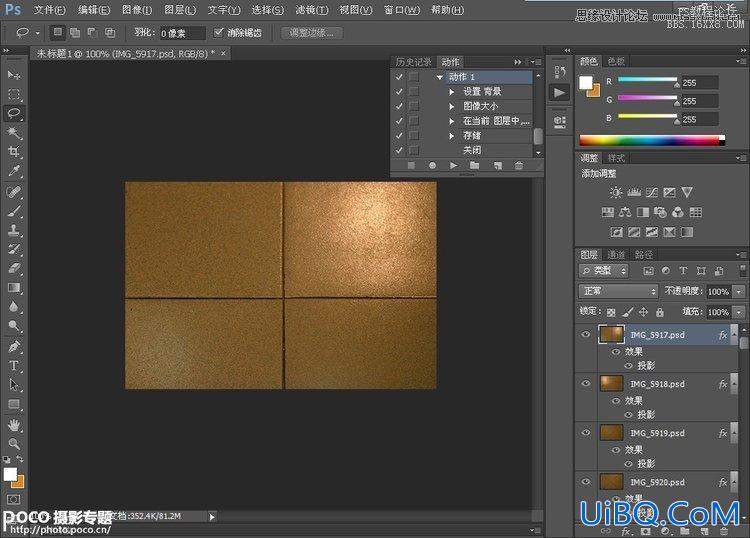Open the layer opacity dropdown arrow
Image resolution: width=750 pixels, height=538 pixels.
739,291
